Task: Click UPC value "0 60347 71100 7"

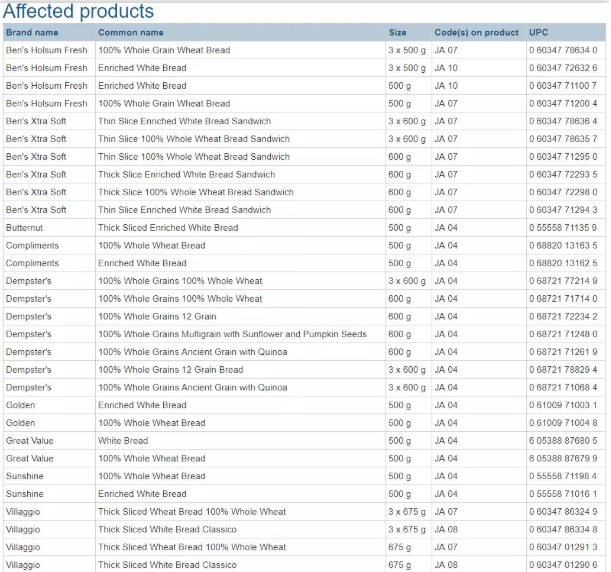Action: tap(563, 86)
